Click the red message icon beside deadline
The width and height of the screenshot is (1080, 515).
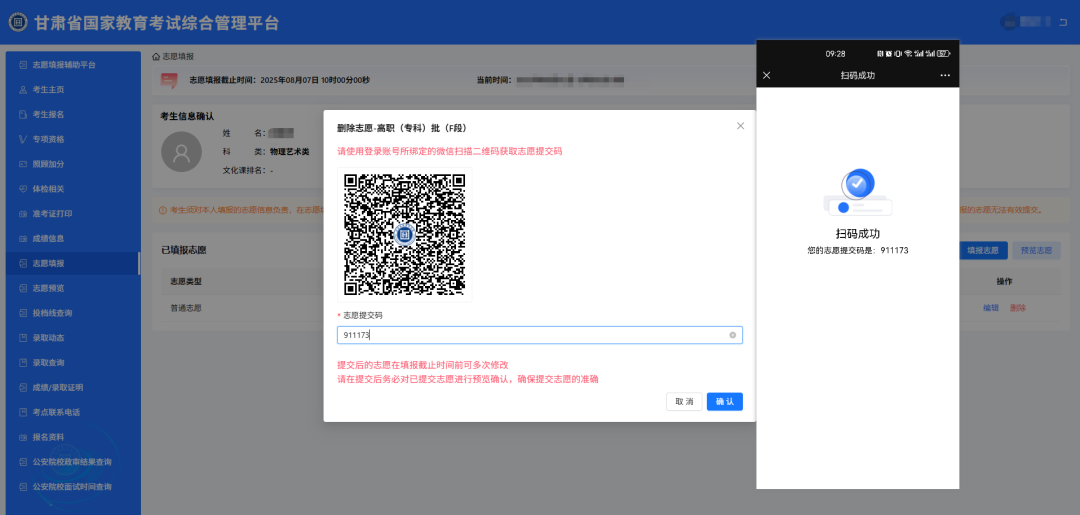(x=169, y=81)
